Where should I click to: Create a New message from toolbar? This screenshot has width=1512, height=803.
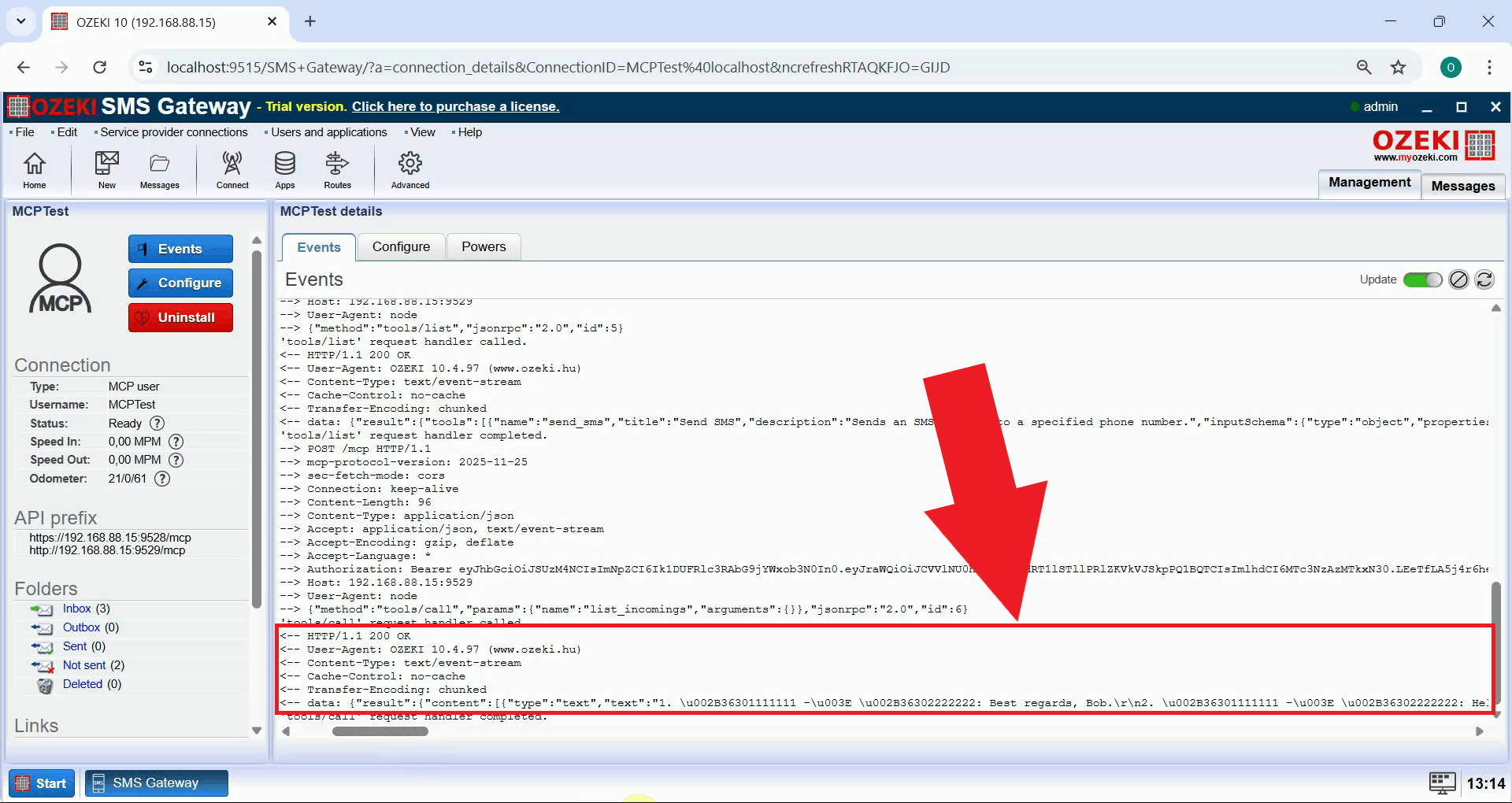coord(107,170)
